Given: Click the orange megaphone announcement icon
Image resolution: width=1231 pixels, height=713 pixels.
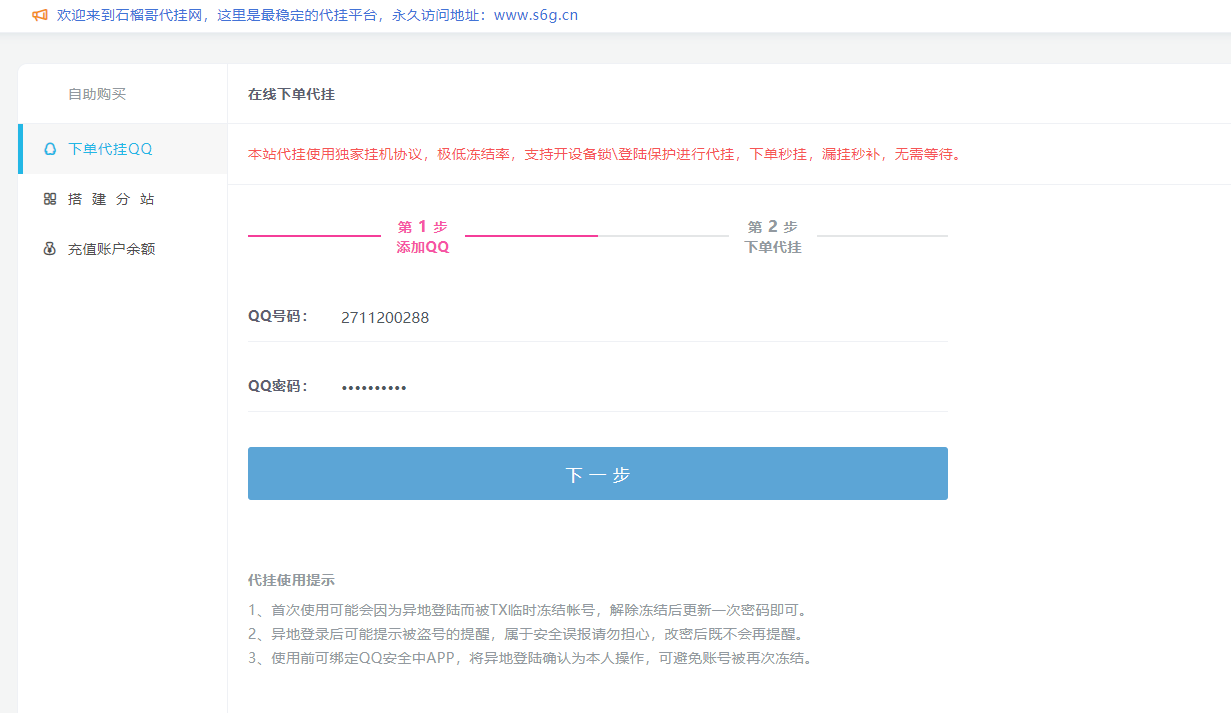Looking at the screenshot, I should (x=40, y=15).
